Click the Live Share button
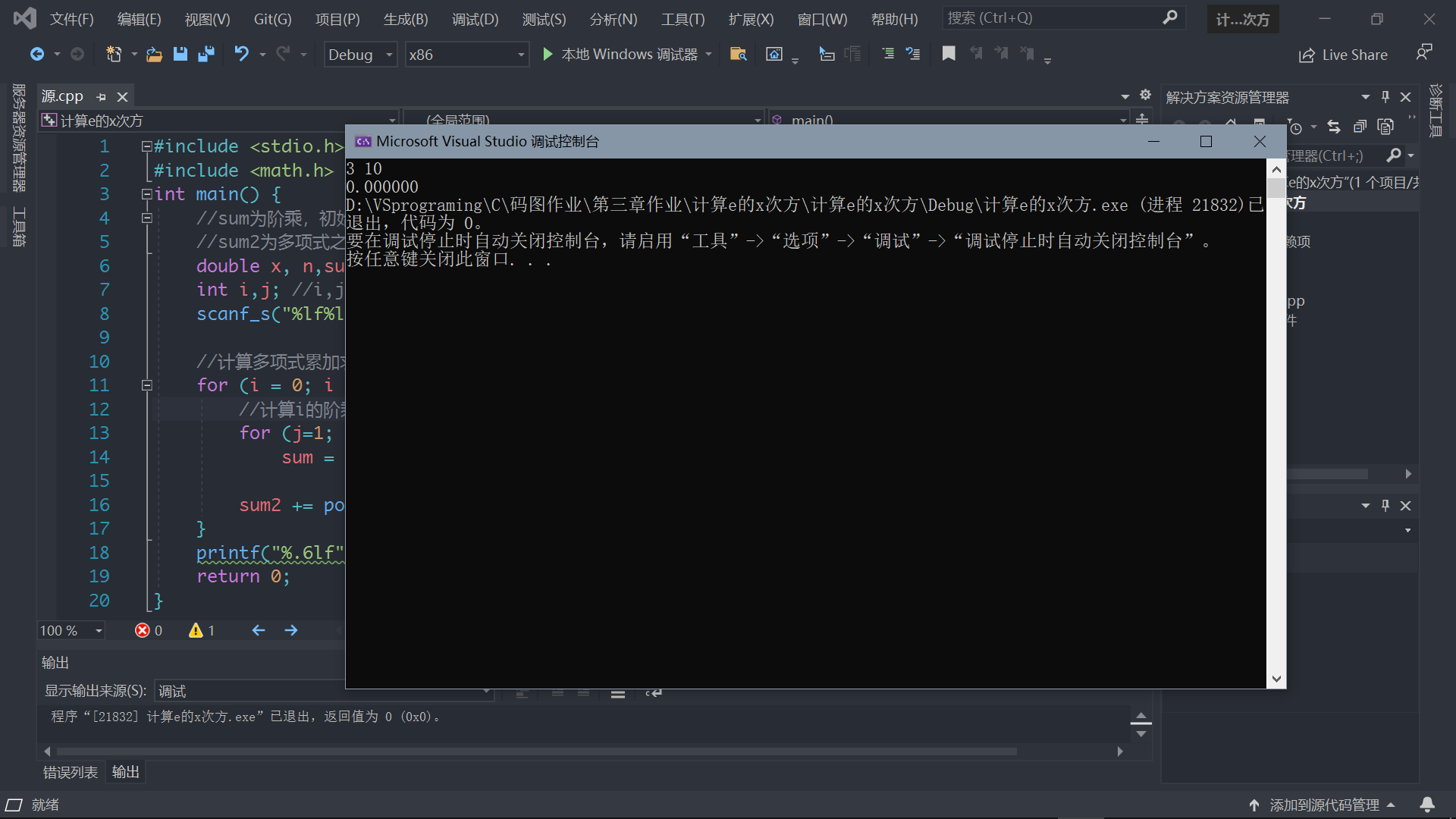 point(1343,55)
